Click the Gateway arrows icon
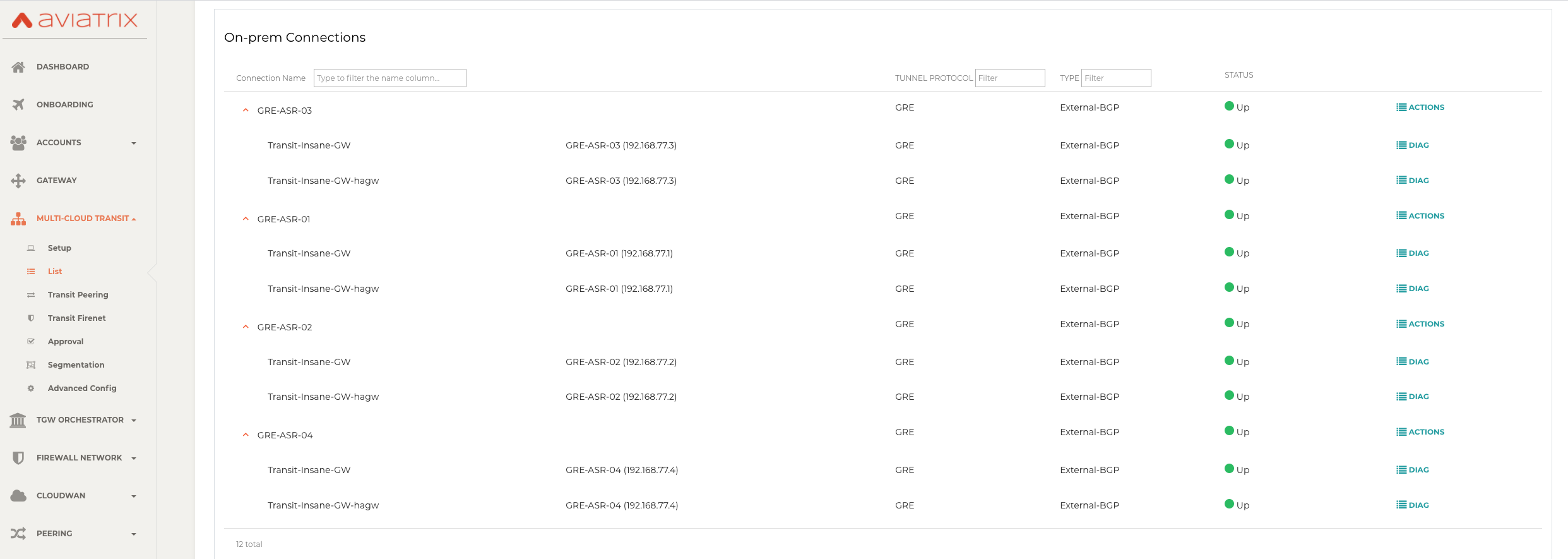1568x559 pixels. (18, 181)
